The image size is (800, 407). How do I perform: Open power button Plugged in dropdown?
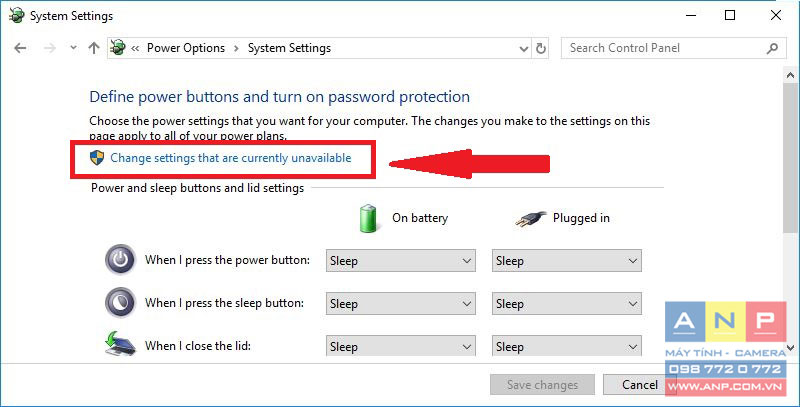566,261
